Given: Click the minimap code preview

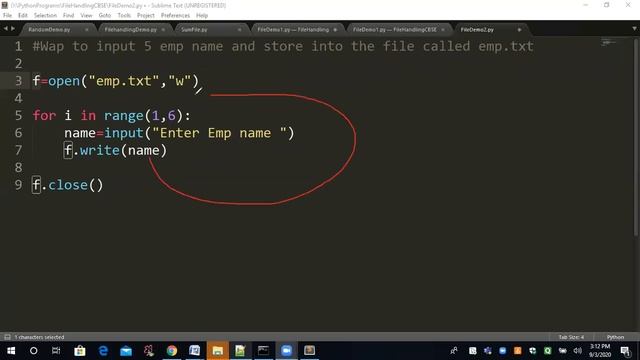Looking at the screenshot, I should pyautogui.click(x=608, y=42).
